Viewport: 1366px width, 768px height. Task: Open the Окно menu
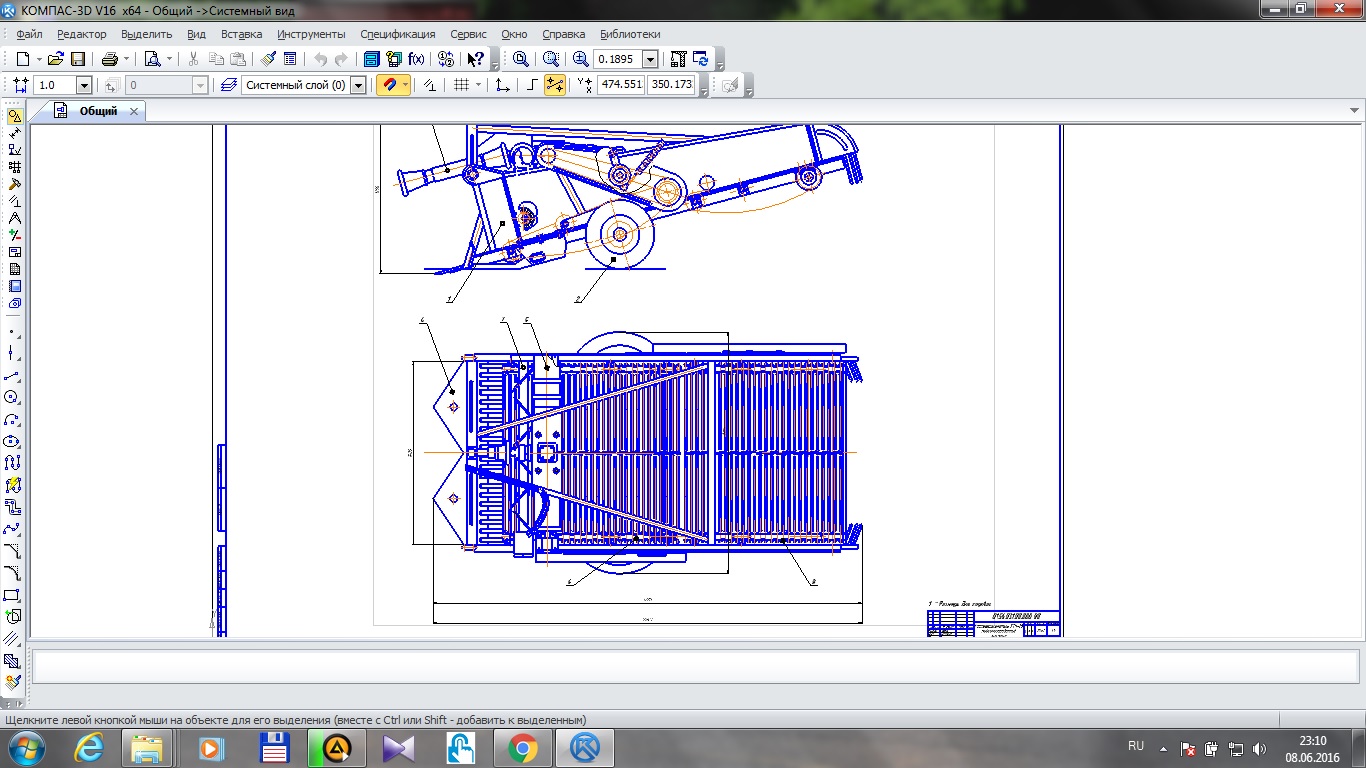click(x=514, y=34)
